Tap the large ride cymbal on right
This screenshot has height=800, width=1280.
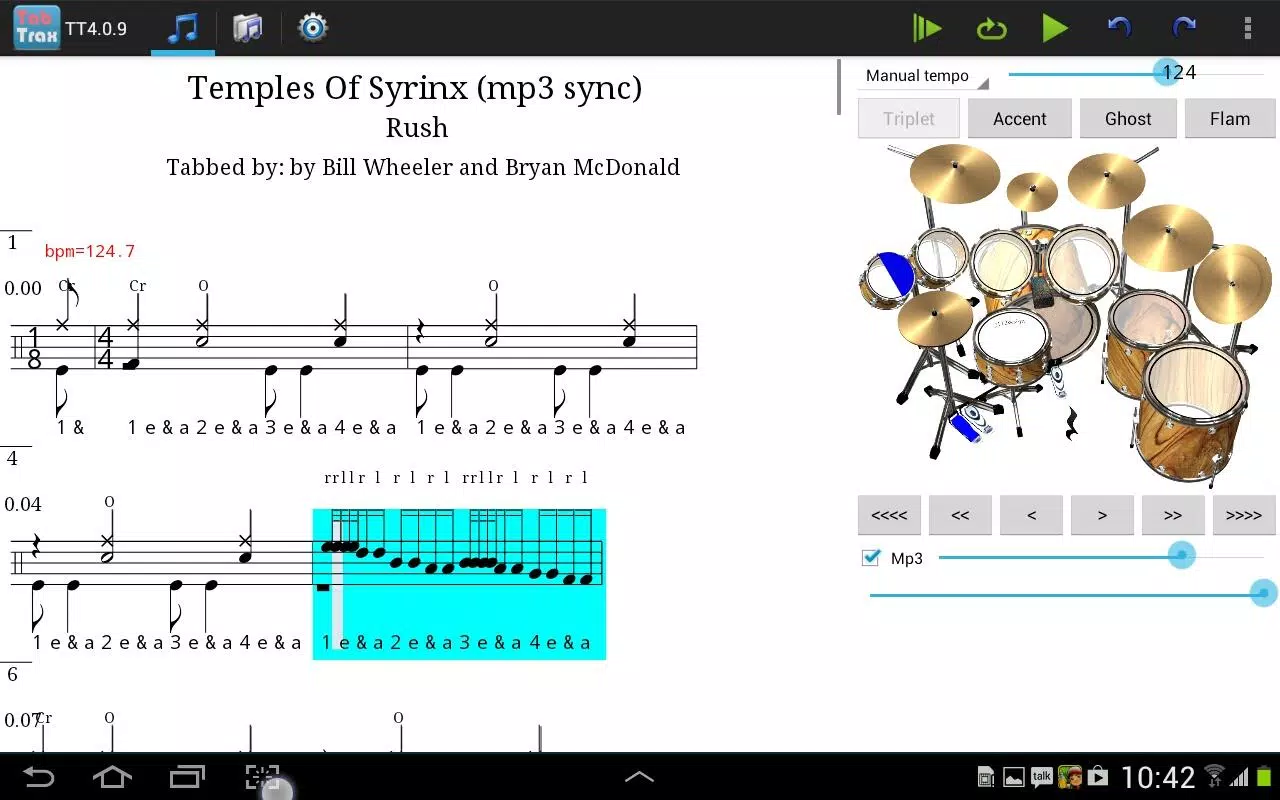coord(1167,238)
